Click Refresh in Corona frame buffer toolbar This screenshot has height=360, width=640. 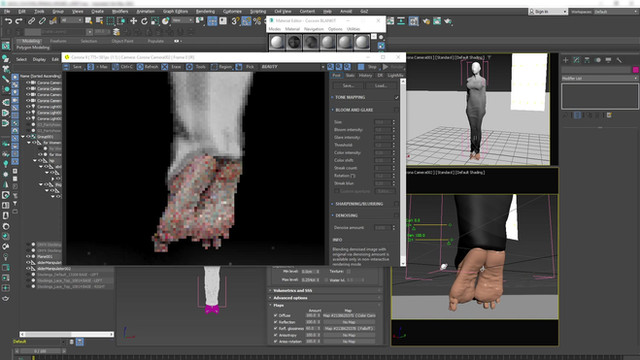(147, 67)
